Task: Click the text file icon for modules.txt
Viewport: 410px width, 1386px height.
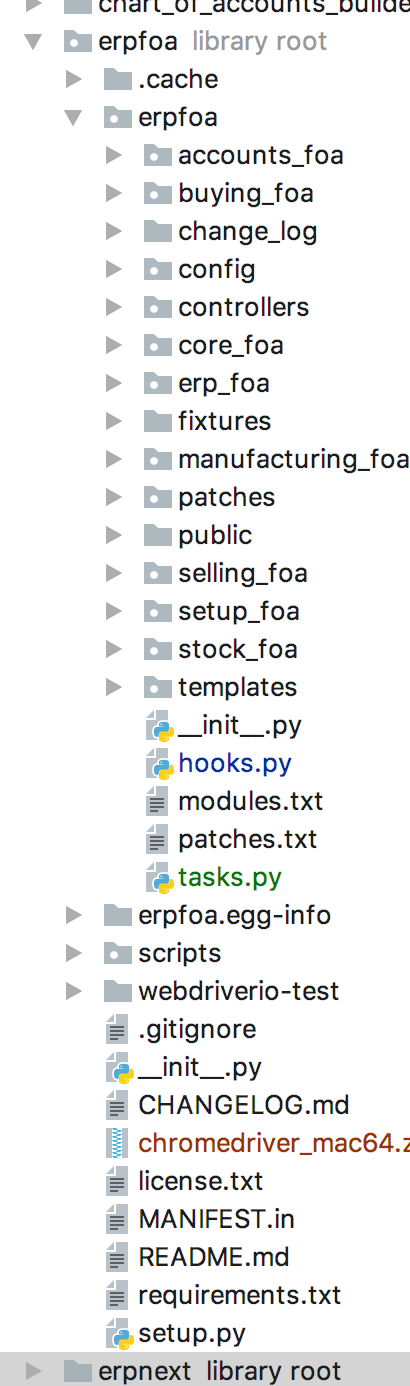Action: [157, 802]
